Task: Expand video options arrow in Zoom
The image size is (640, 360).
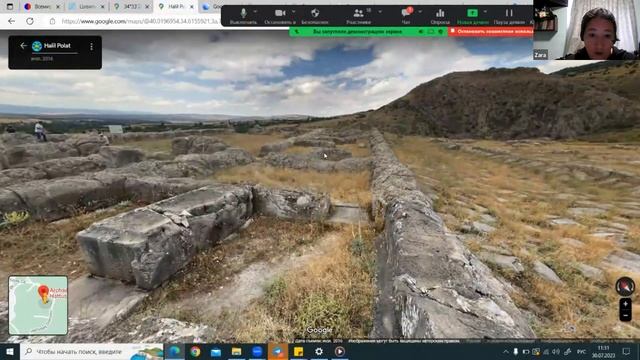Action: tap(293, 12)
